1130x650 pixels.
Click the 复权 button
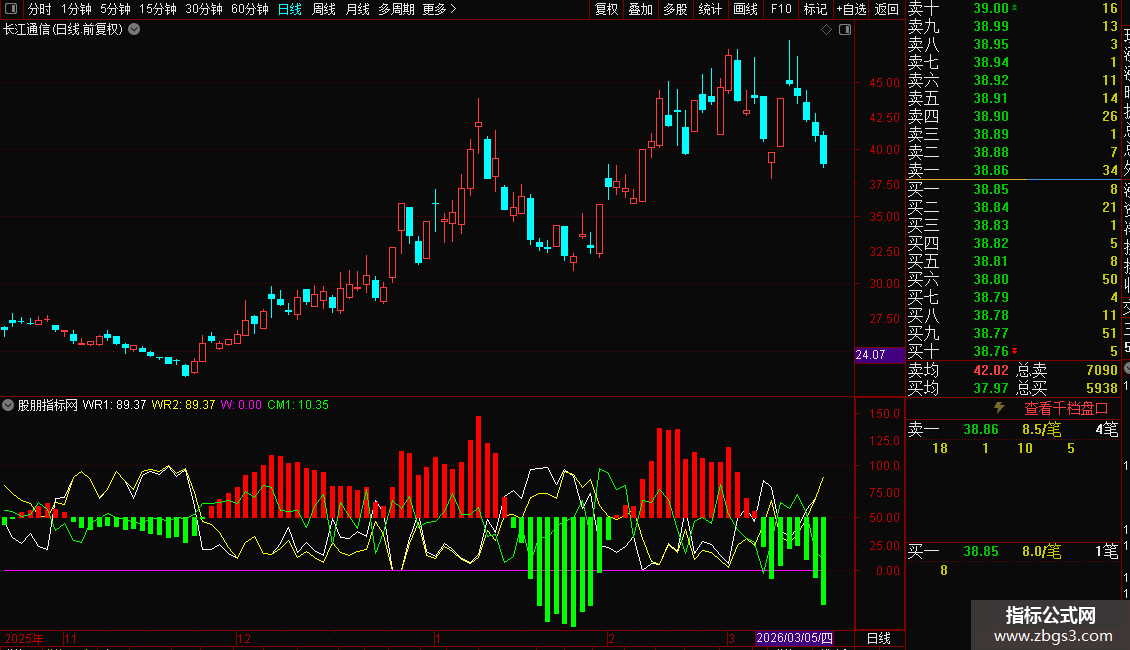(607, 9)
